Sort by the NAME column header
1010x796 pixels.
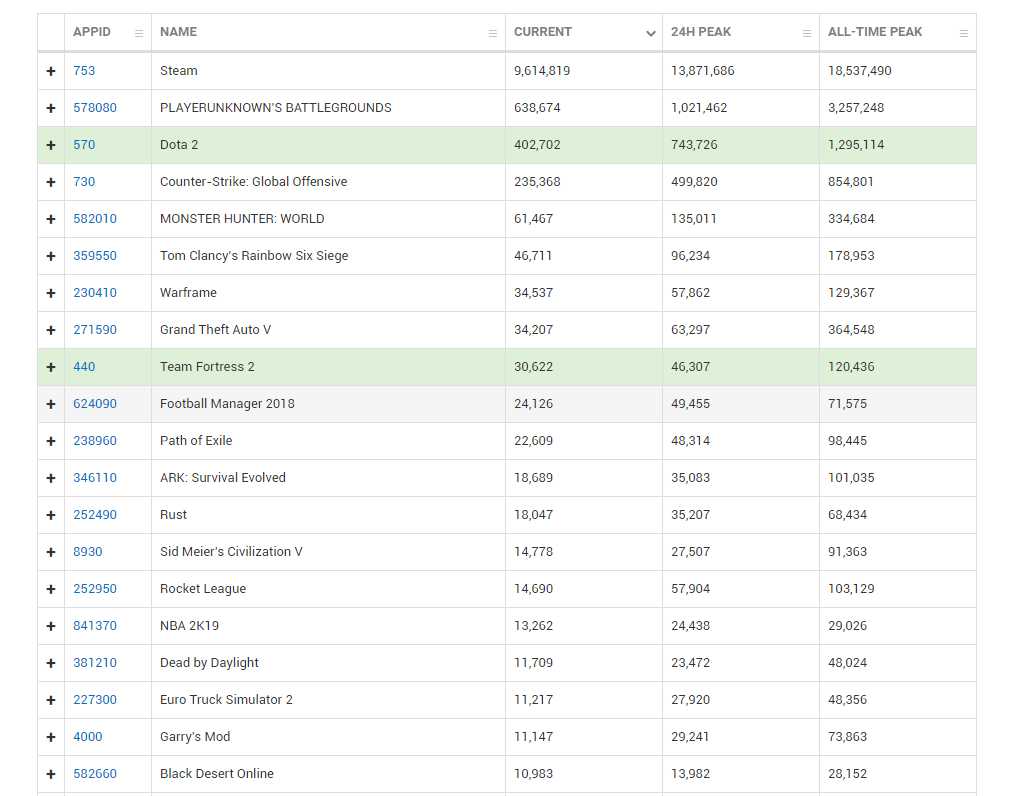(179, 32)
